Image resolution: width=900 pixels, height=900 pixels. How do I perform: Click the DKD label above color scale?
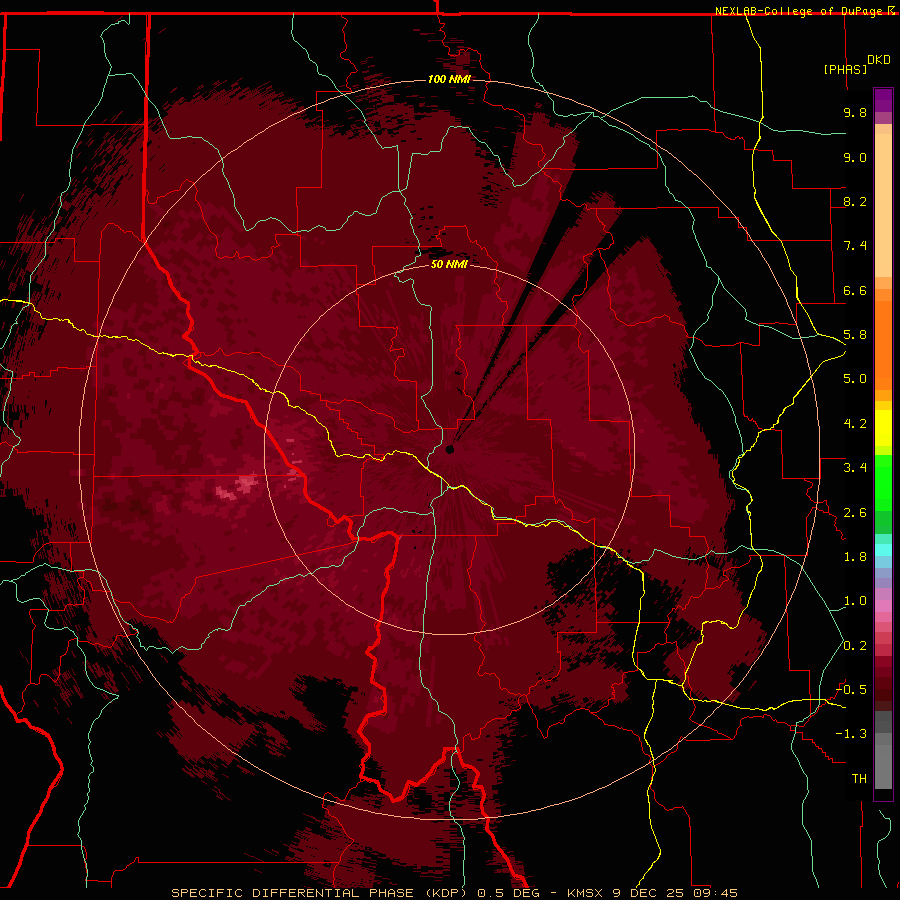(x=879, y=60)
